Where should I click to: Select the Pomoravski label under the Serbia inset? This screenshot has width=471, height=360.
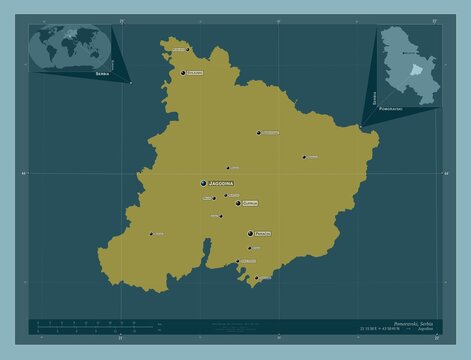(x=391, y=109)
